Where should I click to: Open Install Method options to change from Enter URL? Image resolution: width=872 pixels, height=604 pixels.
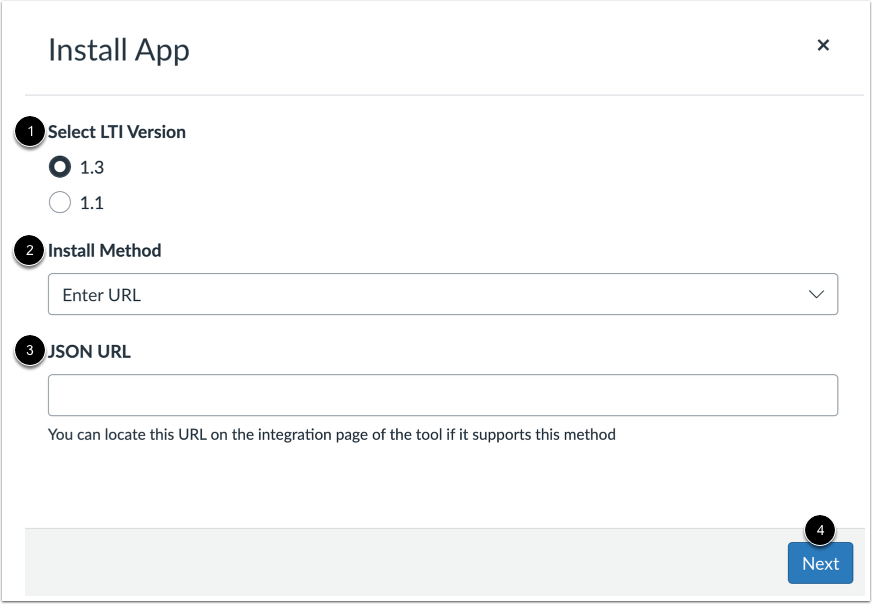click(x=443, y=294)
